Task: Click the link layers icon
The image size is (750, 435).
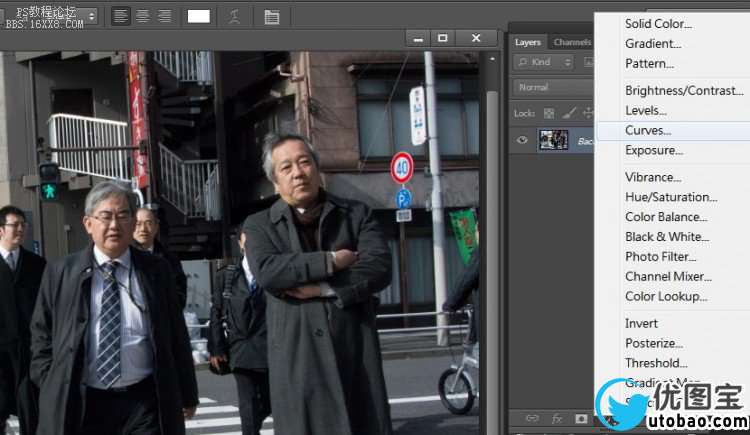Action: coord(532,419)
